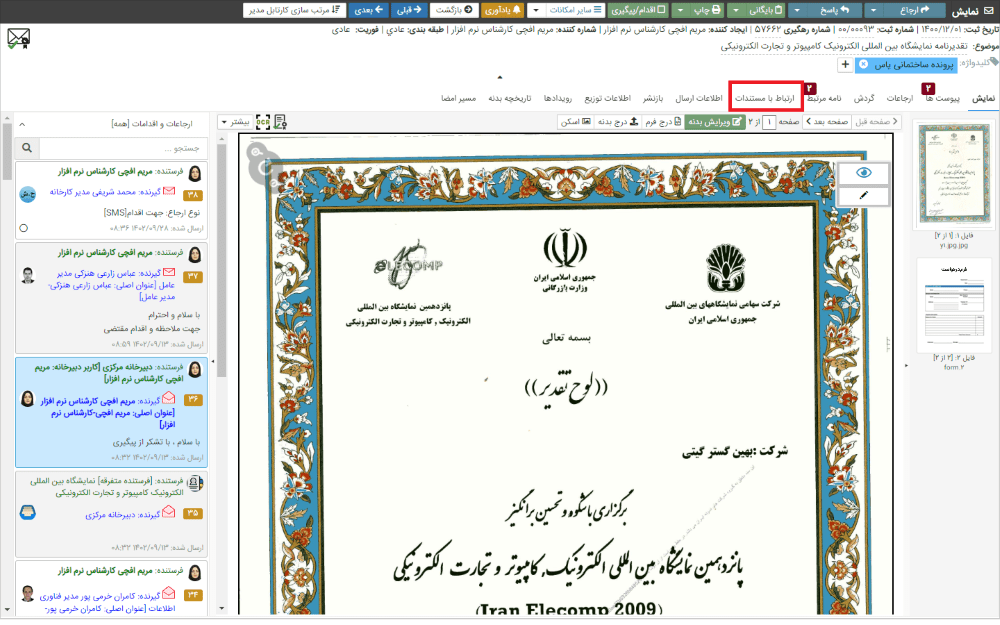Click the search magnifier in referrals panel
This screenshot has width=1000, height=625.
point(25,148)
